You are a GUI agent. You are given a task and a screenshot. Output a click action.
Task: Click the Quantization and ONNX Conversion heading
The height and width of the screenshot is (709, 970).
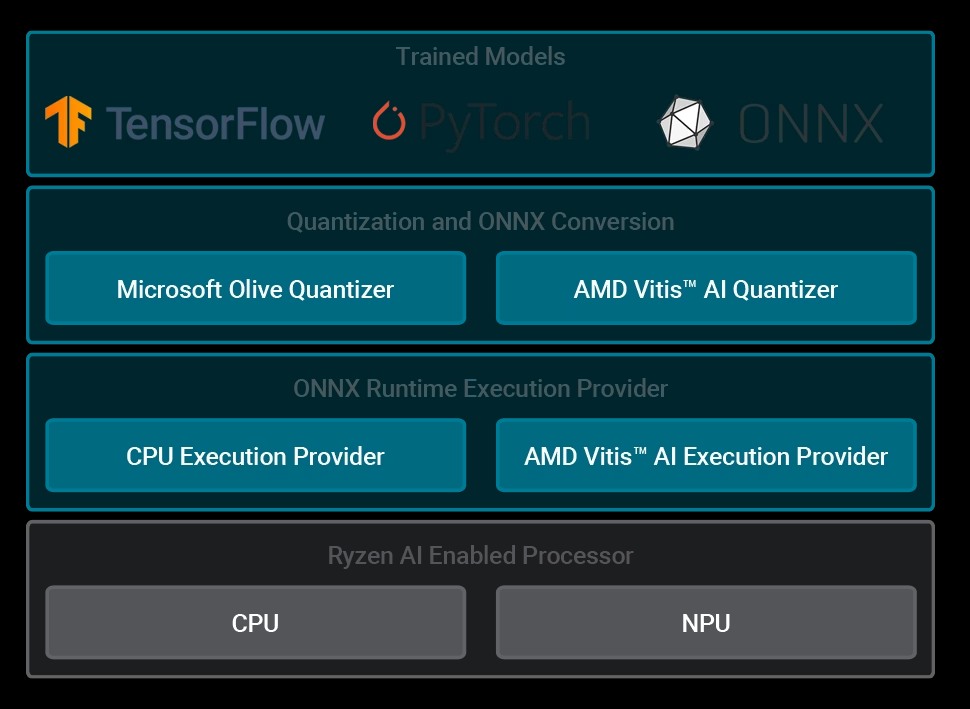tap(480, 221)
